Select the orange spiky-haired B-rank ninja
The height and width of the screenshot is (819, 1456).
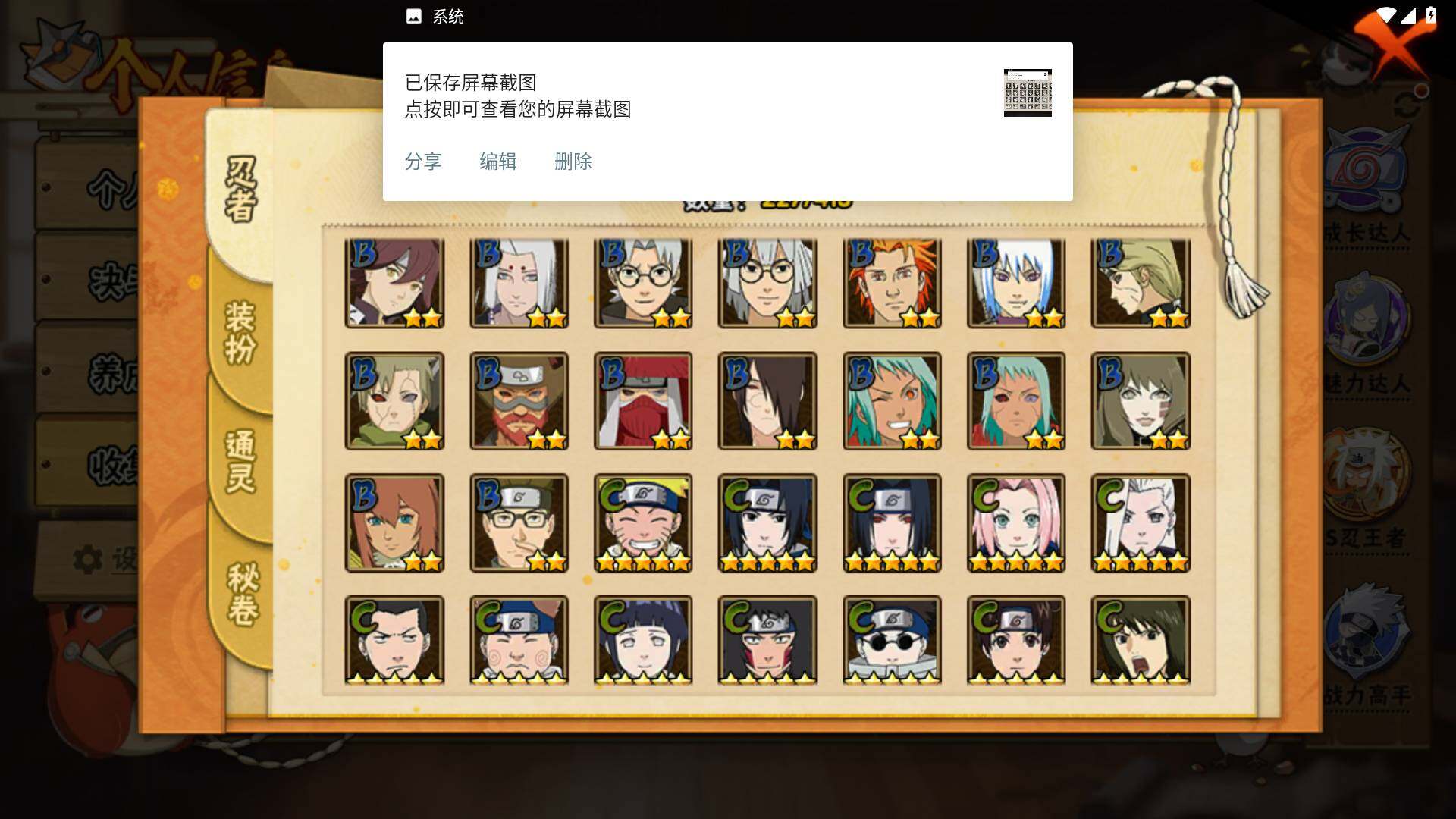coord(892,283)
